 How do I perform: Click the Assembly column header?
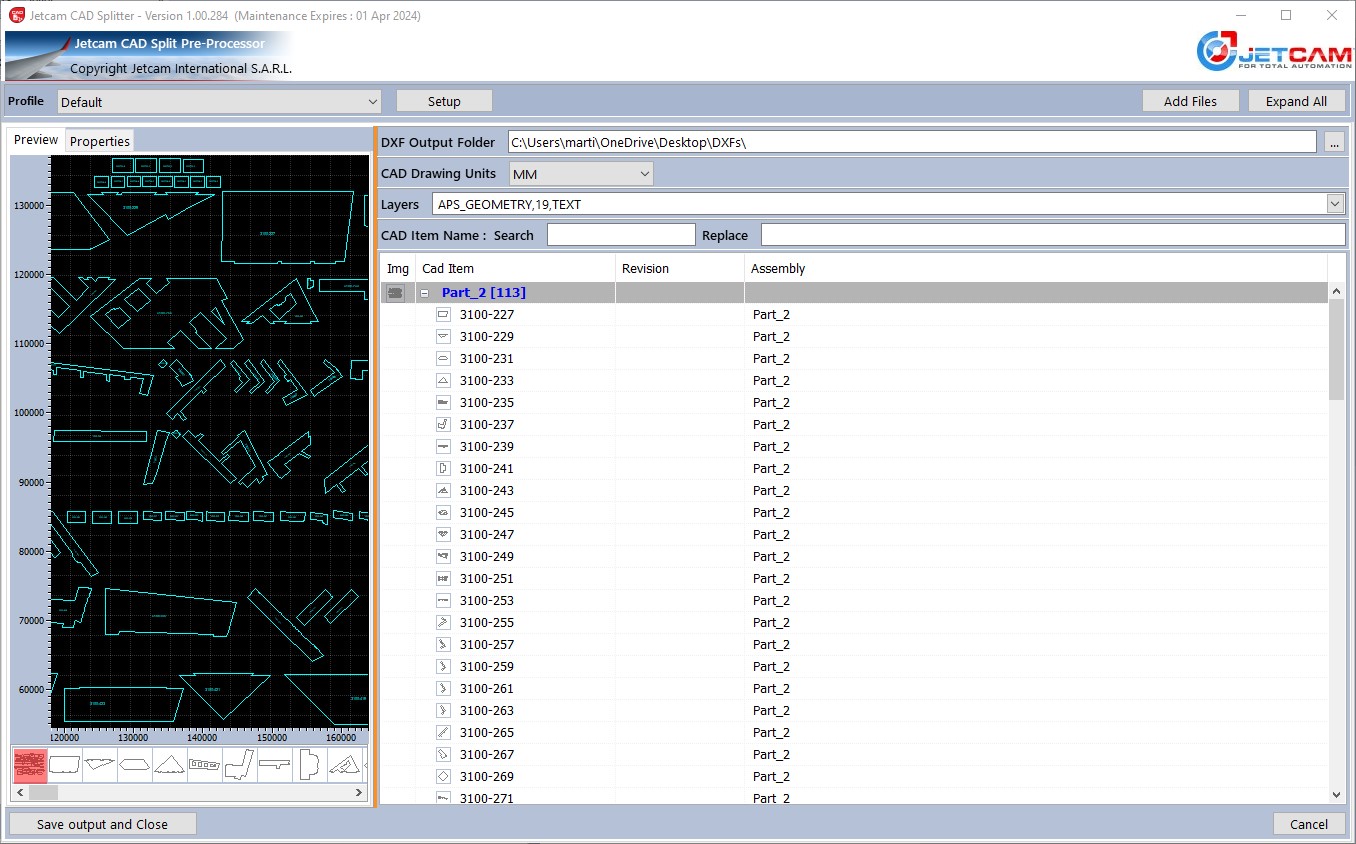point(1035,268)
